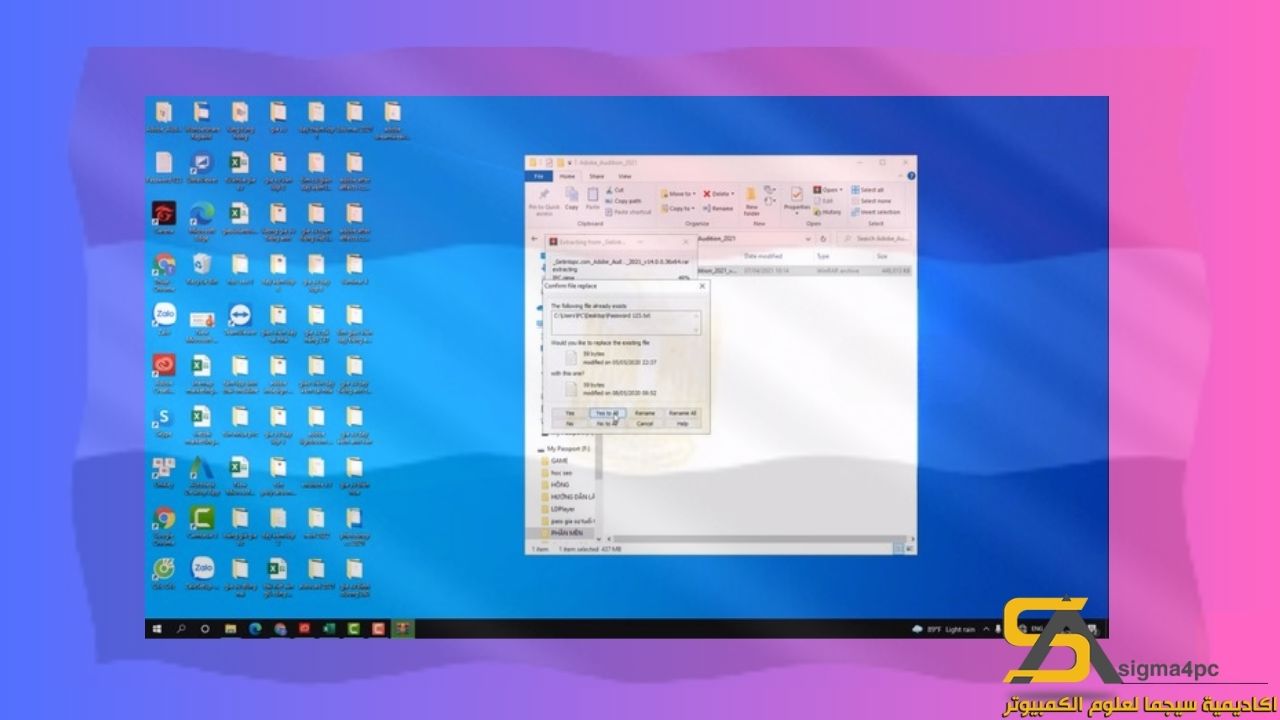This screenshot has height=720, width=1280.
Task: Click the taskbar search icon
Action: (x=181, y=629)
